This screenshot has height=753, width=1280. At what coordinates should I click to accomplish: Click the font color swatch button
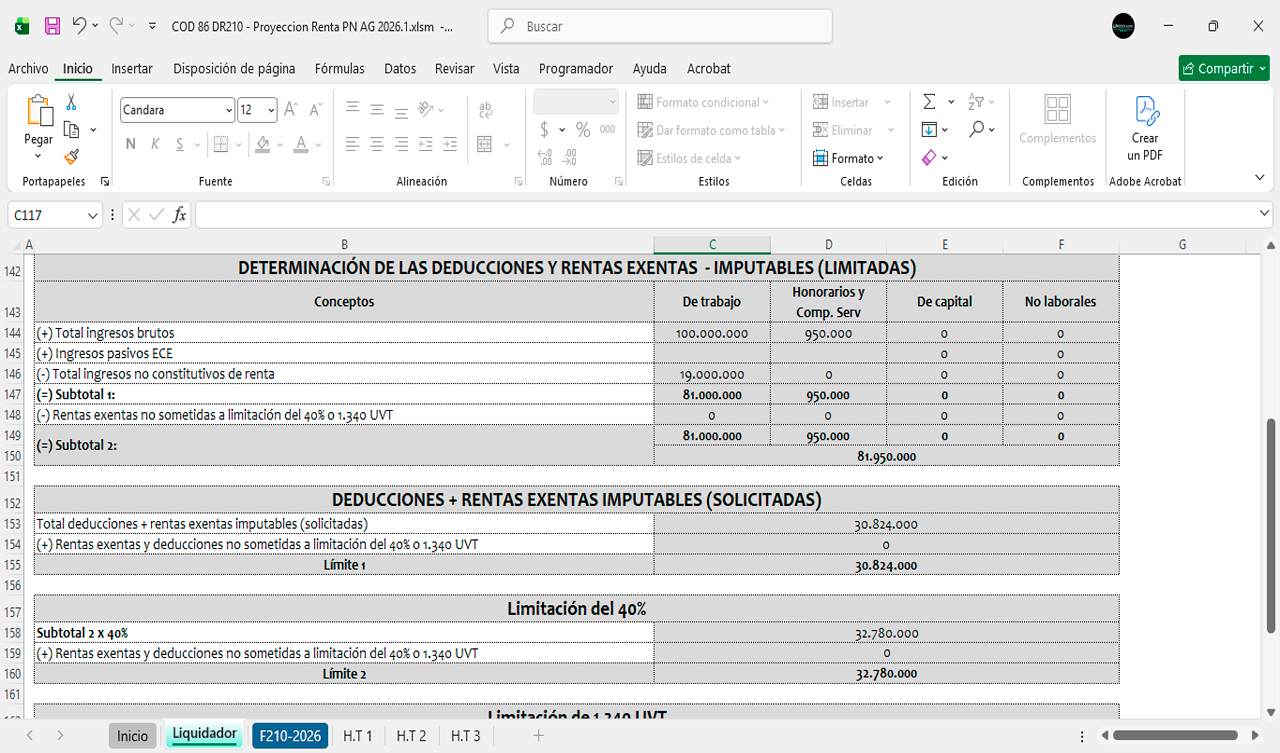click(301, 144)
